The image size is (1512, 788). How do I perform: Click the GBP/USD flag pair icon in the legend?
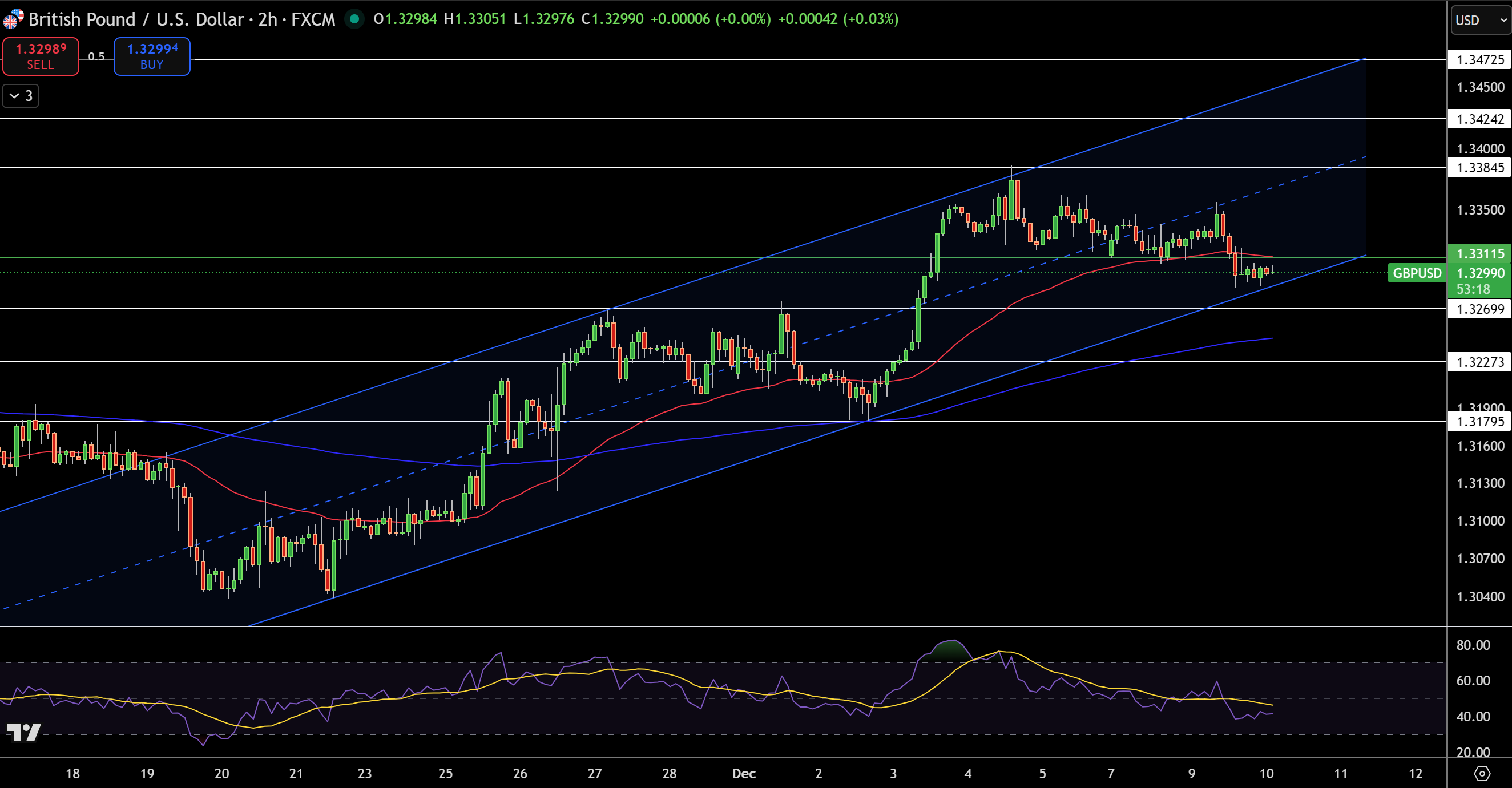click(x=12, y=19)
